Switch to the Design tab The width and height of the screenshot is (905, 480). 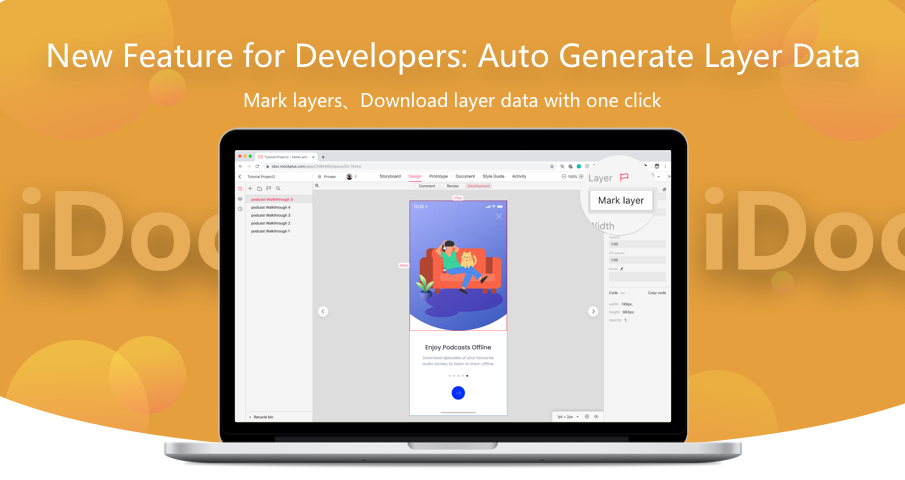[415, 177]
